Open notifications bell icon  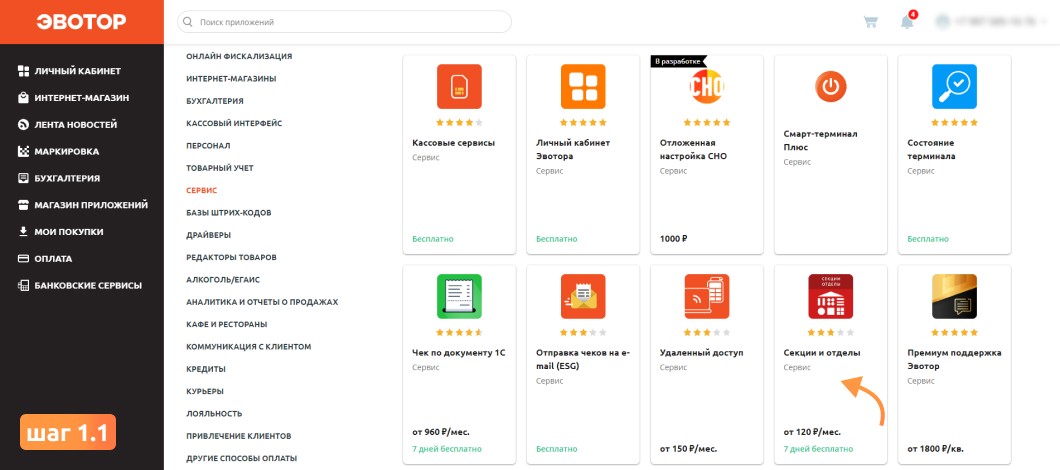click(x=907, y=22)
